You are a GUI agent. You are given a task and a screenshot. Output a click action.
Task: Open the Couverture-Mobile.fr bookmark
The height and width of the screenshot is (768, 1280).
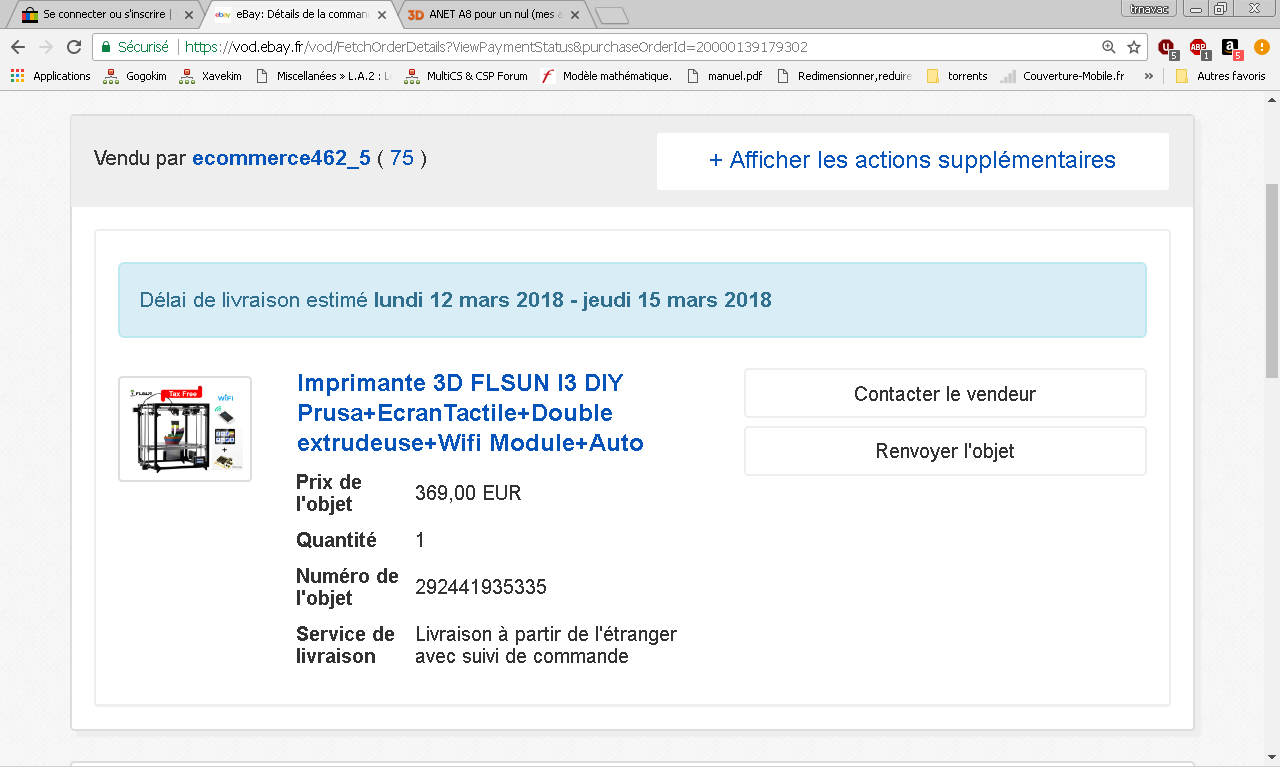coord(1062,76)
